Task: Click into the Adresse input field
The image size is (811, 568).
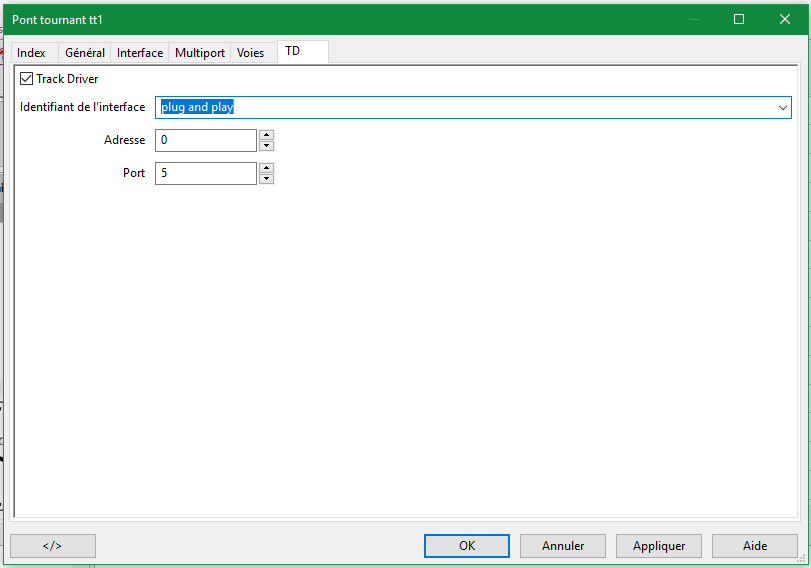Action: (205, 141)
